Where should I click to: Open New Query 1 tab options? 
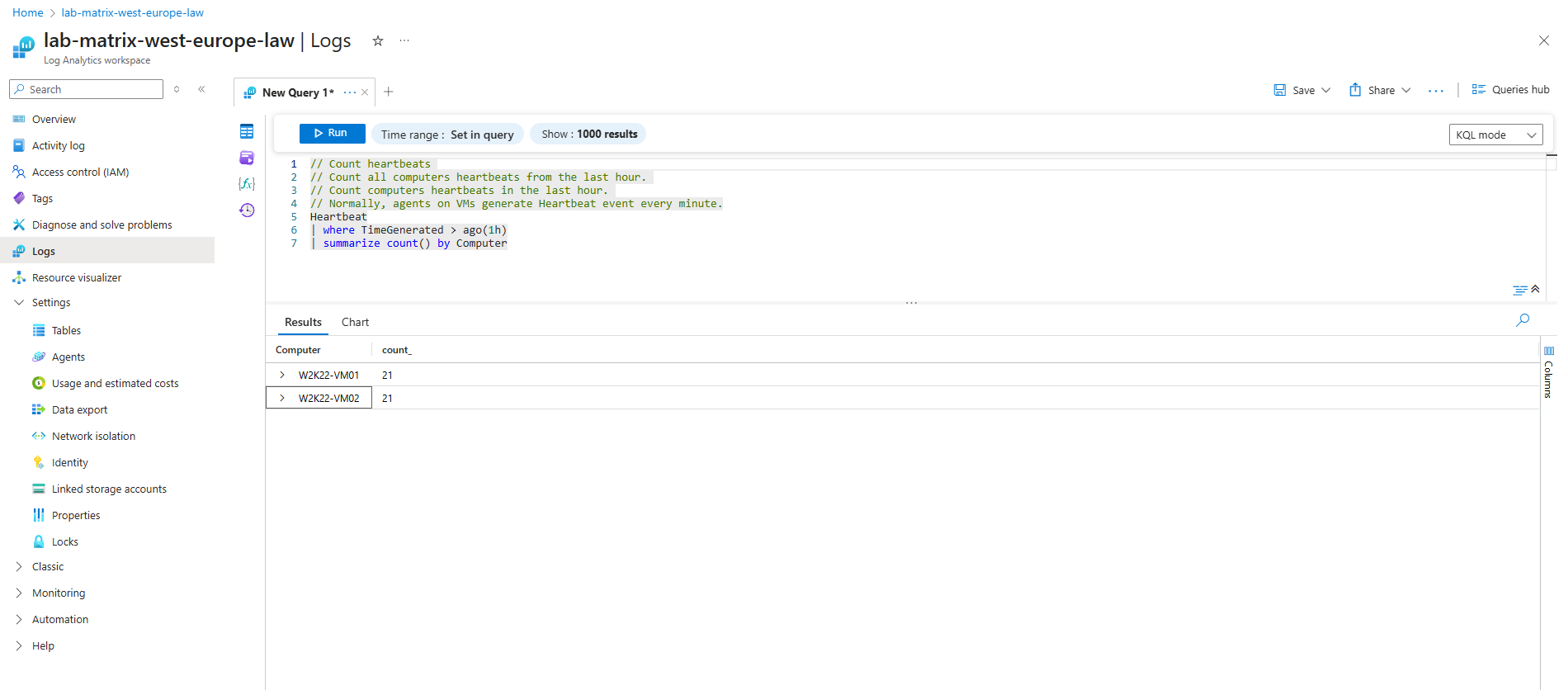coord(350,92)
